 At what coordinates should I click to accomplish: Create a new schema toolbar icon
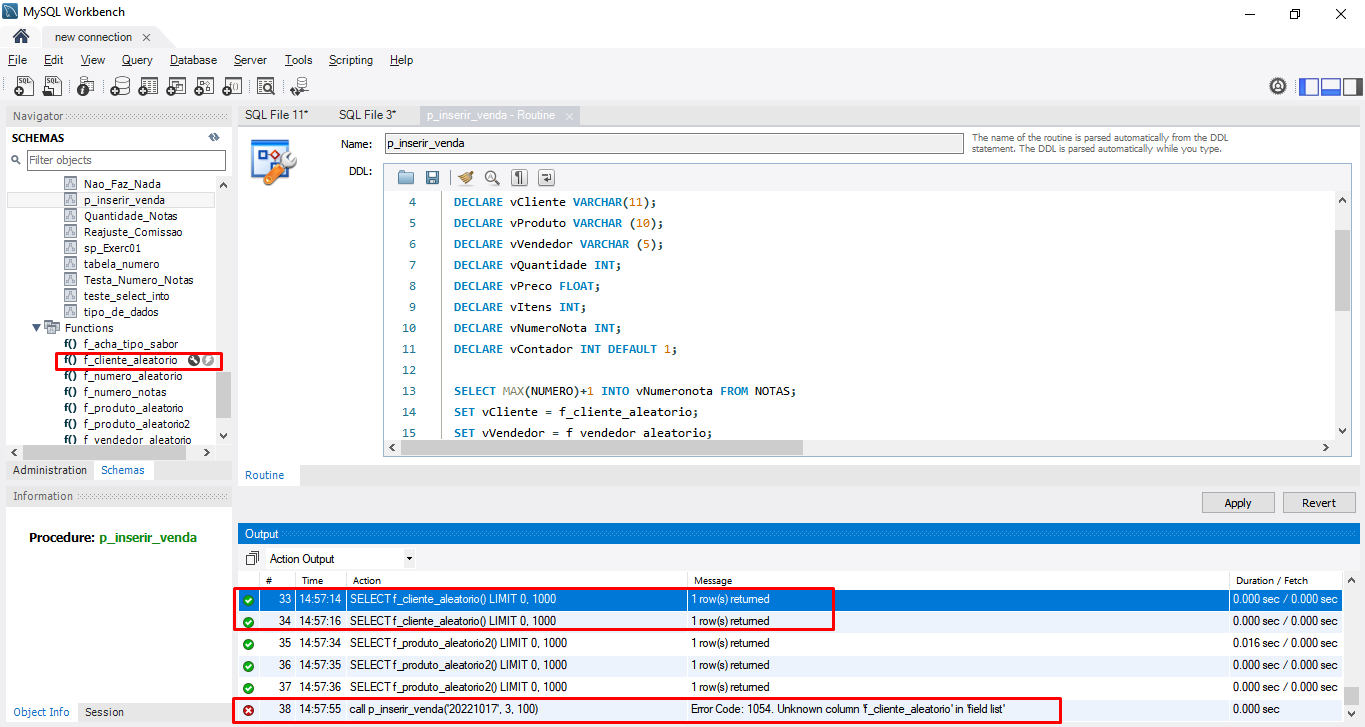click(120, 87)
